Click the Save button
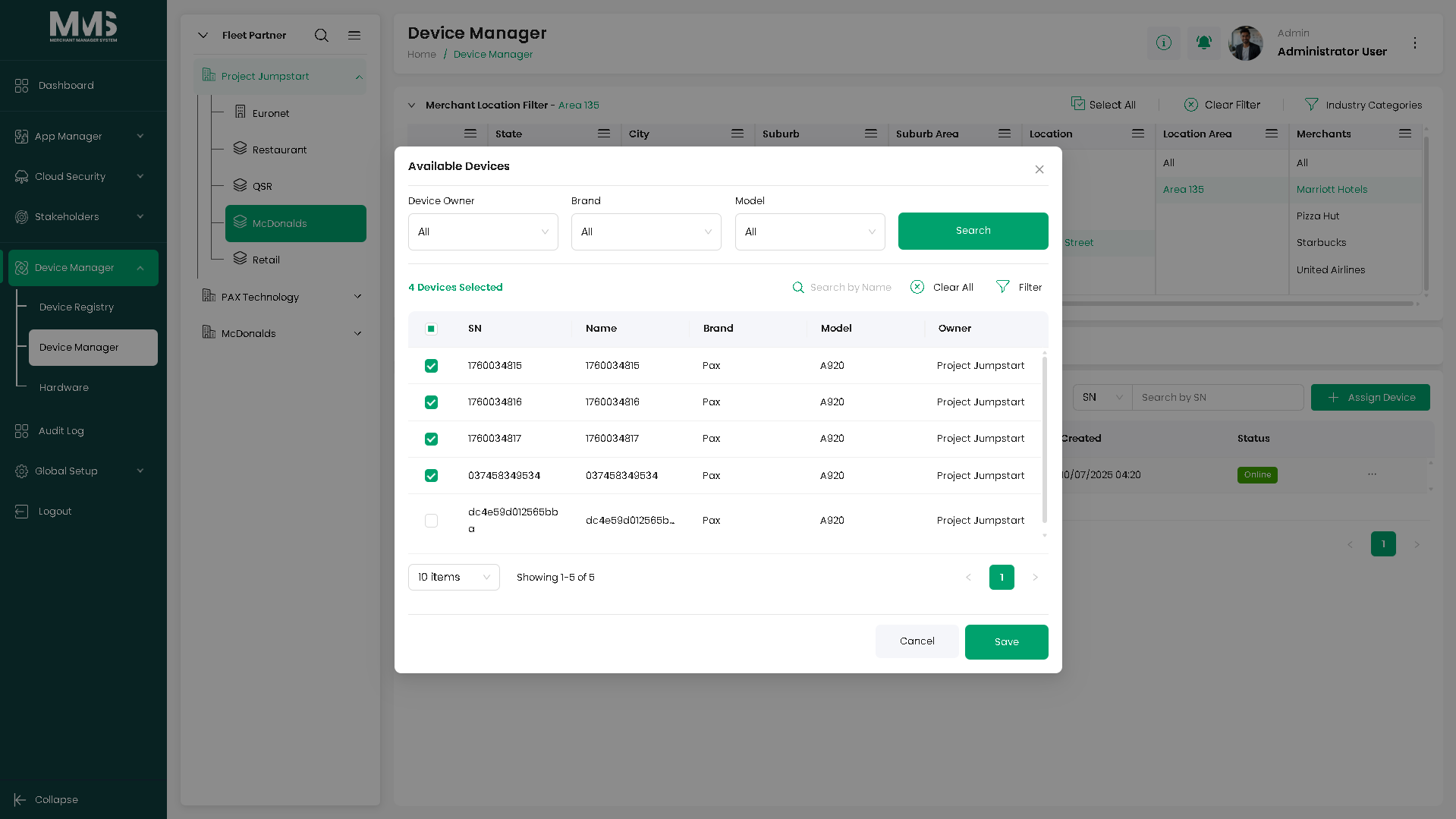Viewport: 1456px width, 819px height. click(1007, 642)
